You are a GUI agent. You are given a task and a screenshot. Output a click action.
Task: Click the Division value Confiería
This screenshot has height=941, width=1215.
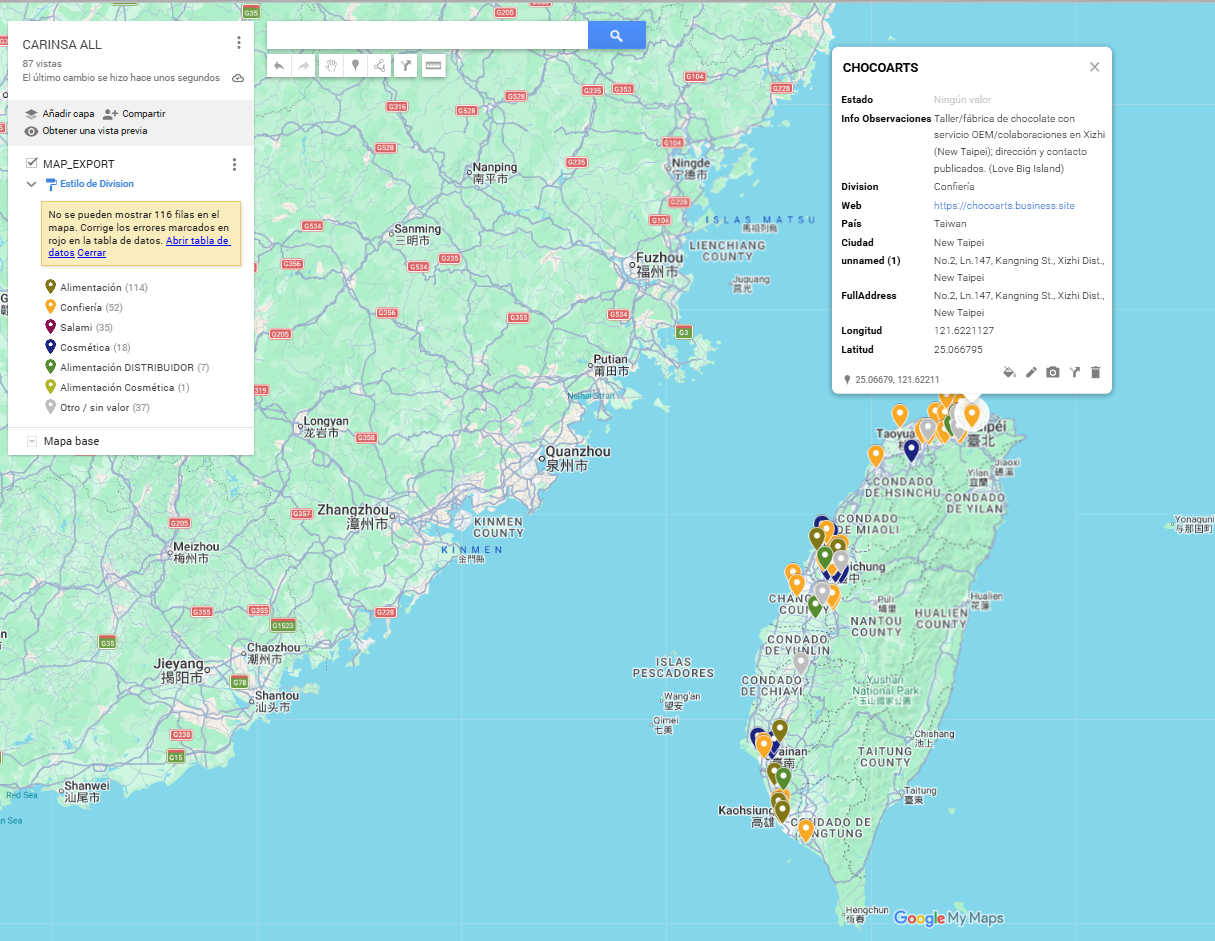tap(954, 187)
